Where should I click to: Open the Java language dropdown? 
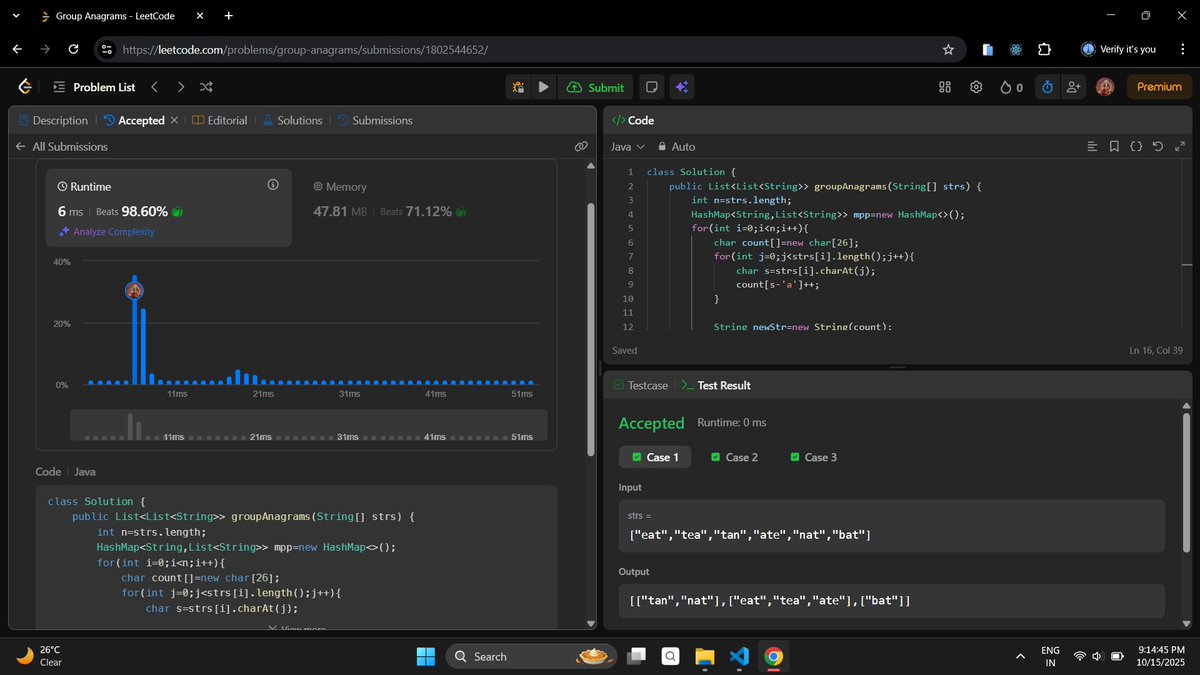pos(628,146)
